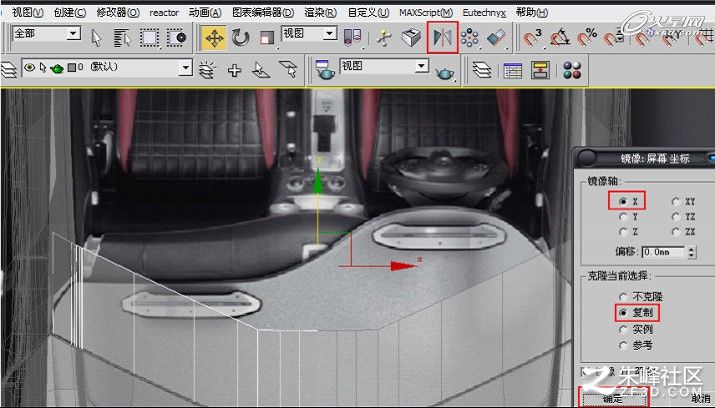This screenshot has height=408, width=715.
Task: Toggle the Percent Snap magnet
Action: pyautogui.click(x=587, y=37)
